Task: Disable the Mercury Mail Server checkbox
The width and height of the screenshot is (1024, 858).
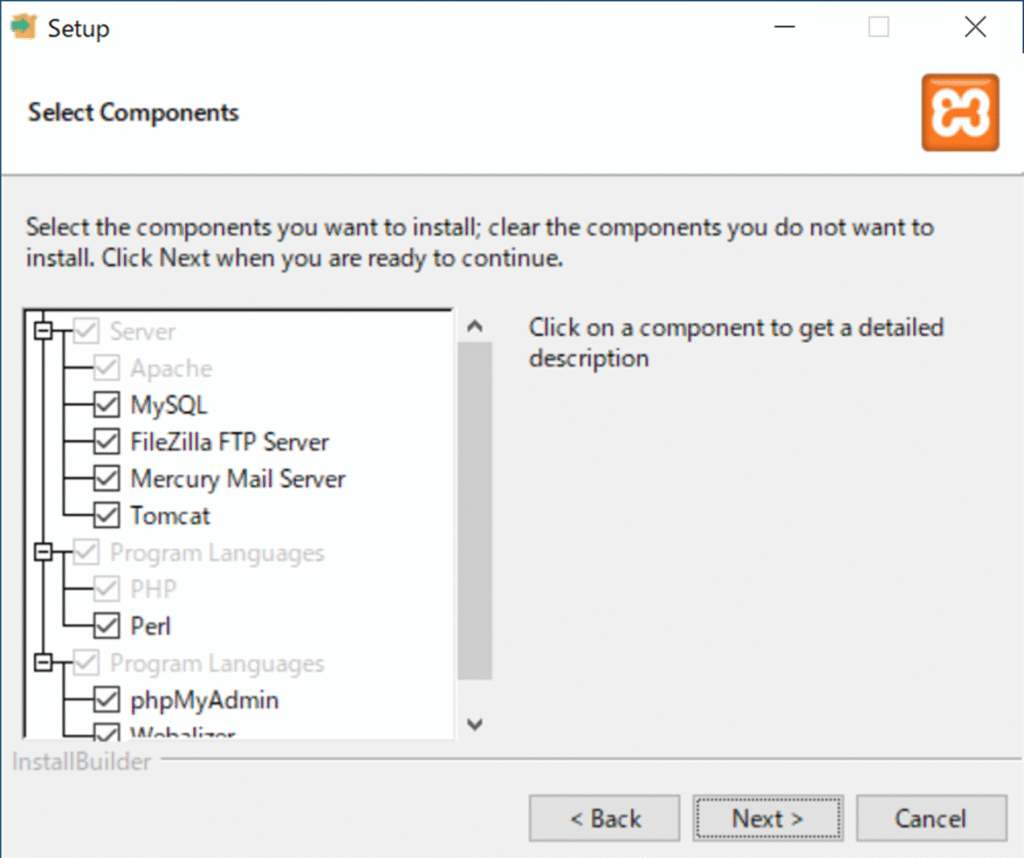Action: click(x=106, y=479)
